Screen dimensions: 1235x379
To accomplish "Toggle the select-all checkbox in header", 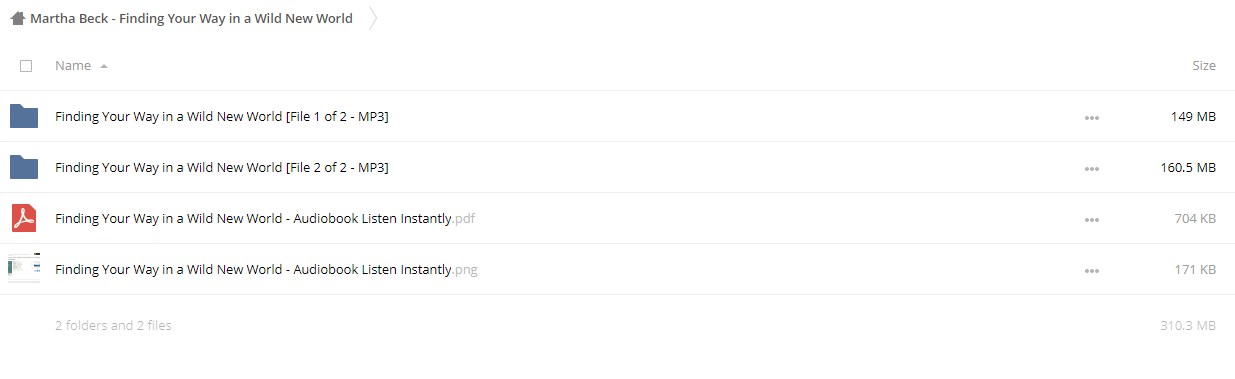I will [26, 66].
